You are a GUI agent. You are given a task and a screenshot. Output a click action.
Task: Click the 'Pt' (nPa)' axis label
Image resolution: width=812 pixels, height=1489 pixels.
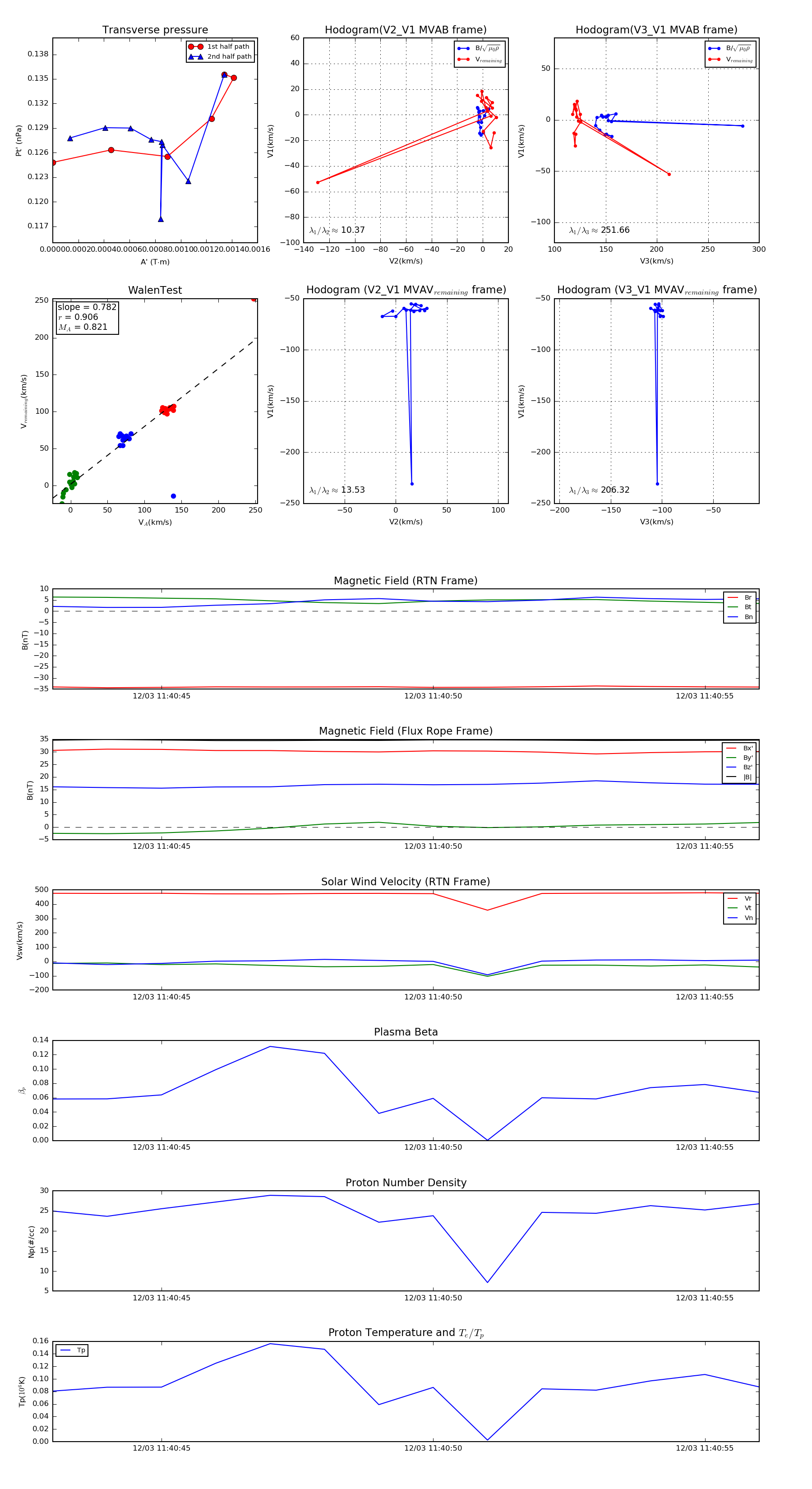click(18, 140)
